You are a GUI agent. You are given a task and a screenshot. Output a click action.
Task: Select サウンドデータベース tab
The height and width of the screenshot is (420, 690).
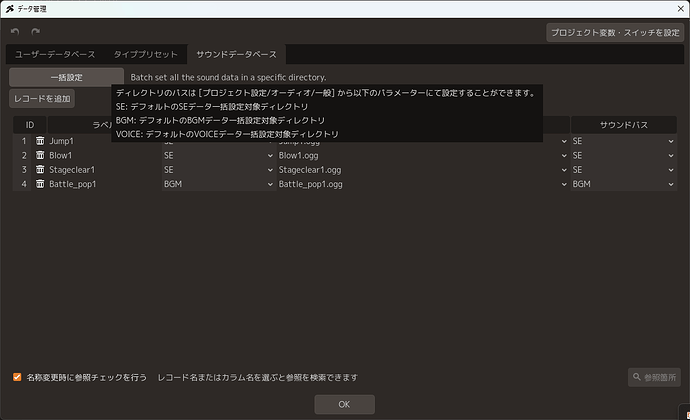click(236, 54)
